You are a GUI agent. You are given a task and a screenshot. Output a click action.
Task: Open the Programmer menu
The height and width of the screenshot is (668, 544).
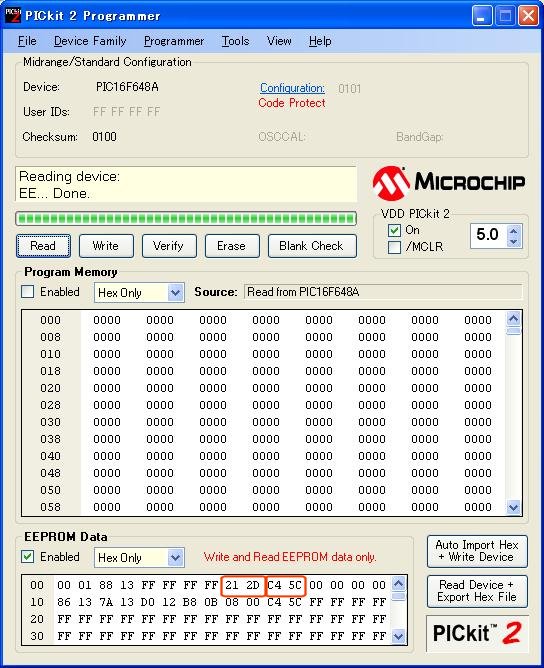pyautogui.click(x=174, y=41)
